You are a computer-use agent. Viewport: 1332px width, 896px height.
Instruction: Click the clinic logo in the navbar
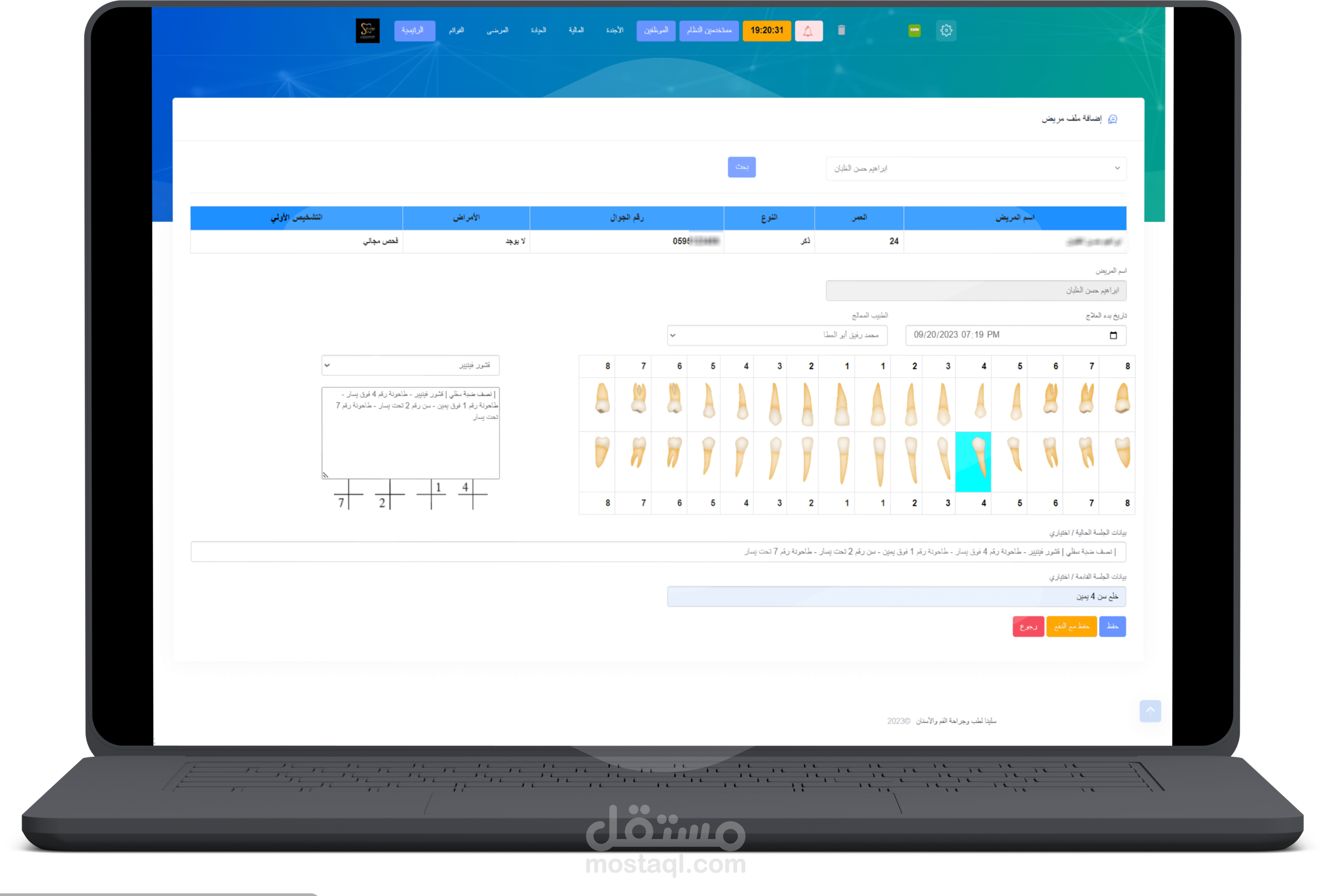coord(368,31)
